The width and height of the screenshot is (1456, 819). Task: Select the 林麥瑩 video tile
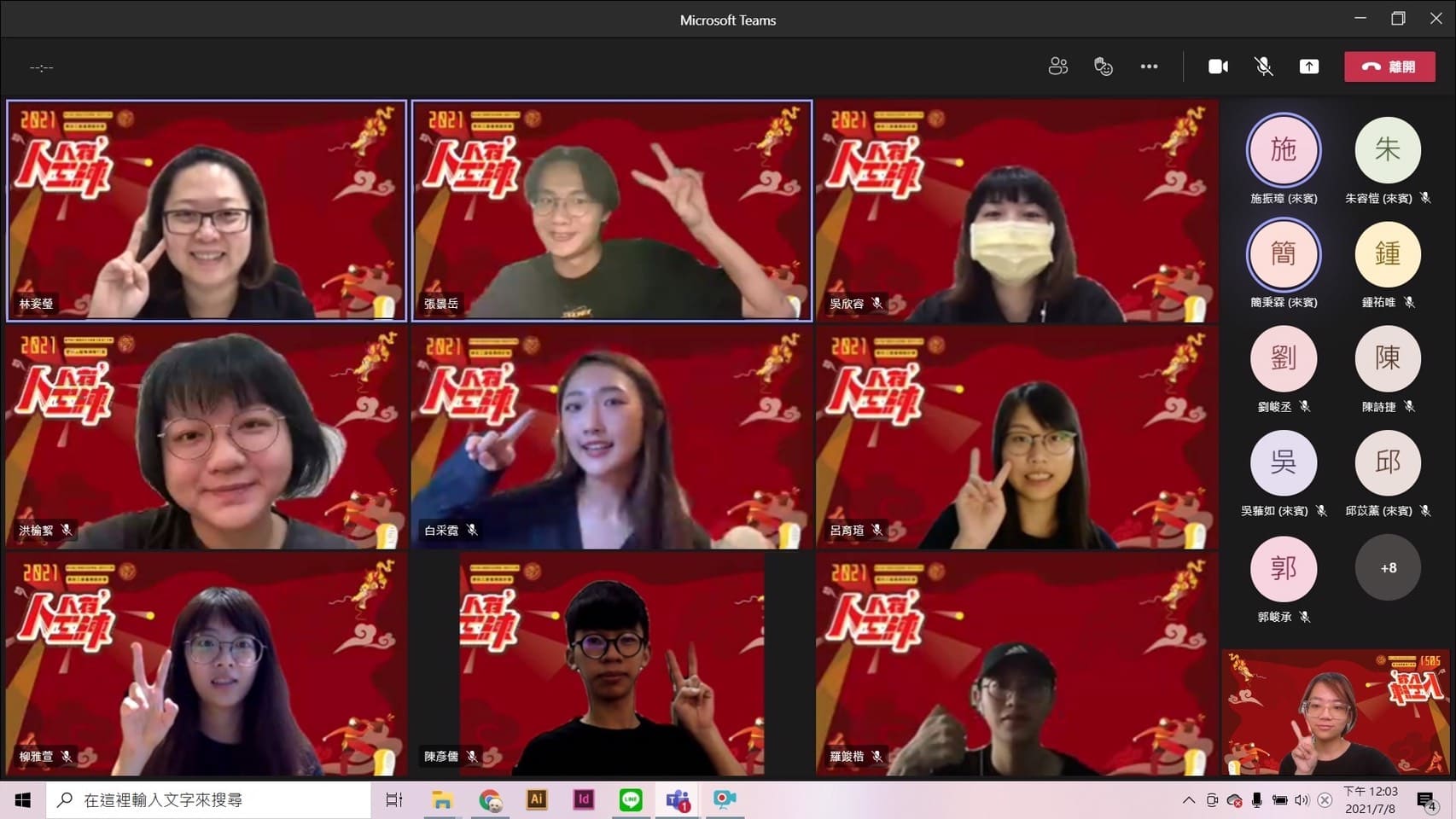point(207,211)
